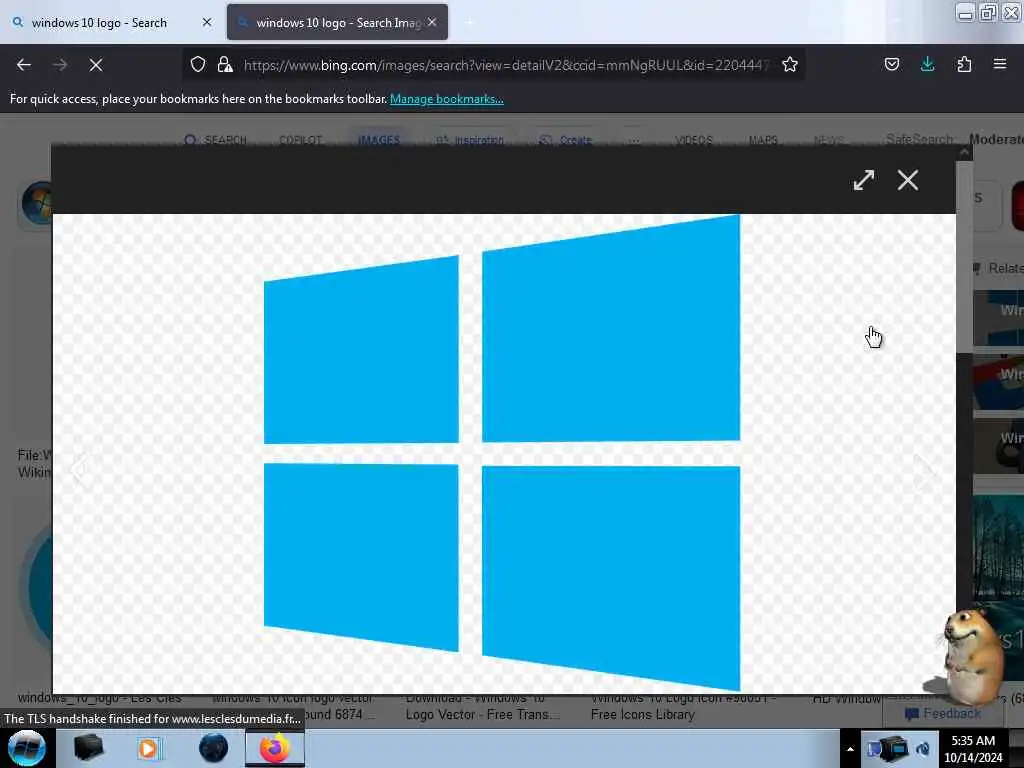Show the previous image with left arrow

point(79,470)
